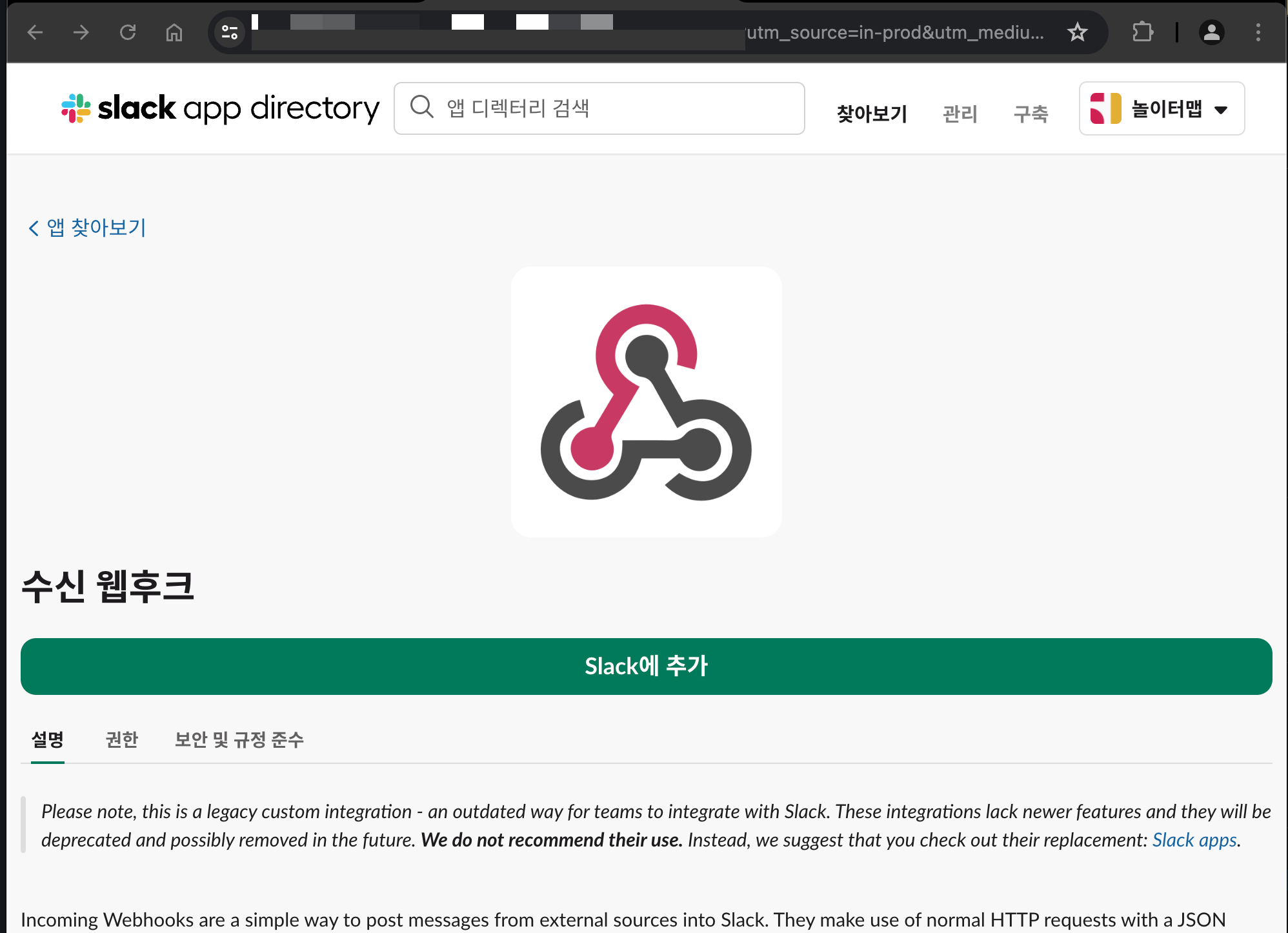Viewport: 1288px width, 933px height.
Task: Switch to the 권한 tab
Action: 122,739
